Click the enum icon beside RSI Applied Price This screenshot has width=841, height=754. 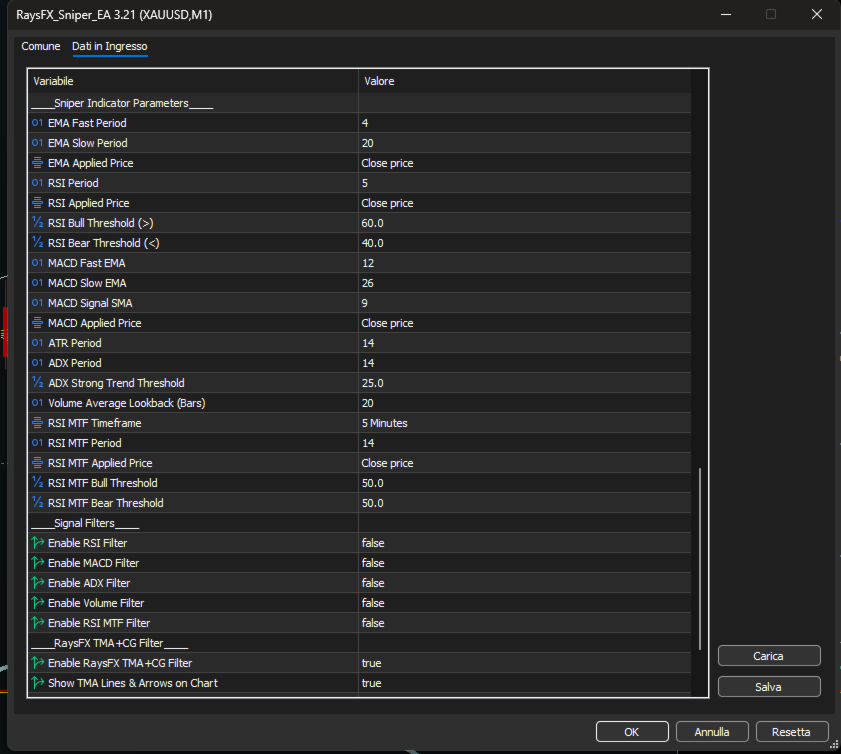coord(37,203)
